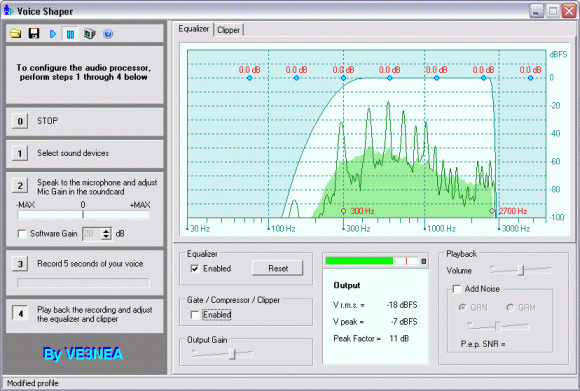Click the pause icon in the toolbar
The image size is (580, 391).
[70, 34]
